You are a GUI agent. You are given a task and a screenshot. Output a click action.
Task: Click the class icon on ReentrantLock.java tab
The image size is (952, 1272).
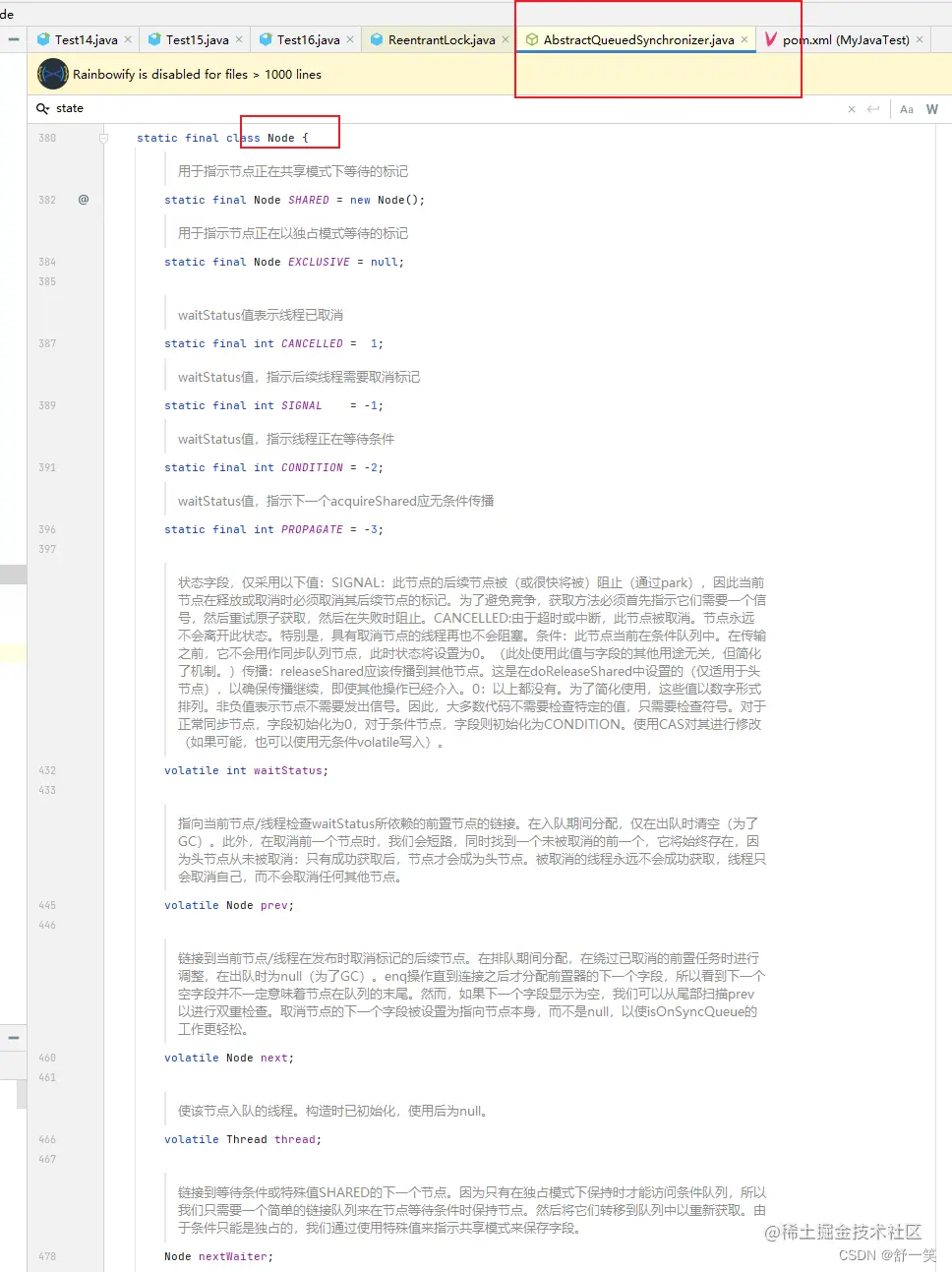point(377,39)
